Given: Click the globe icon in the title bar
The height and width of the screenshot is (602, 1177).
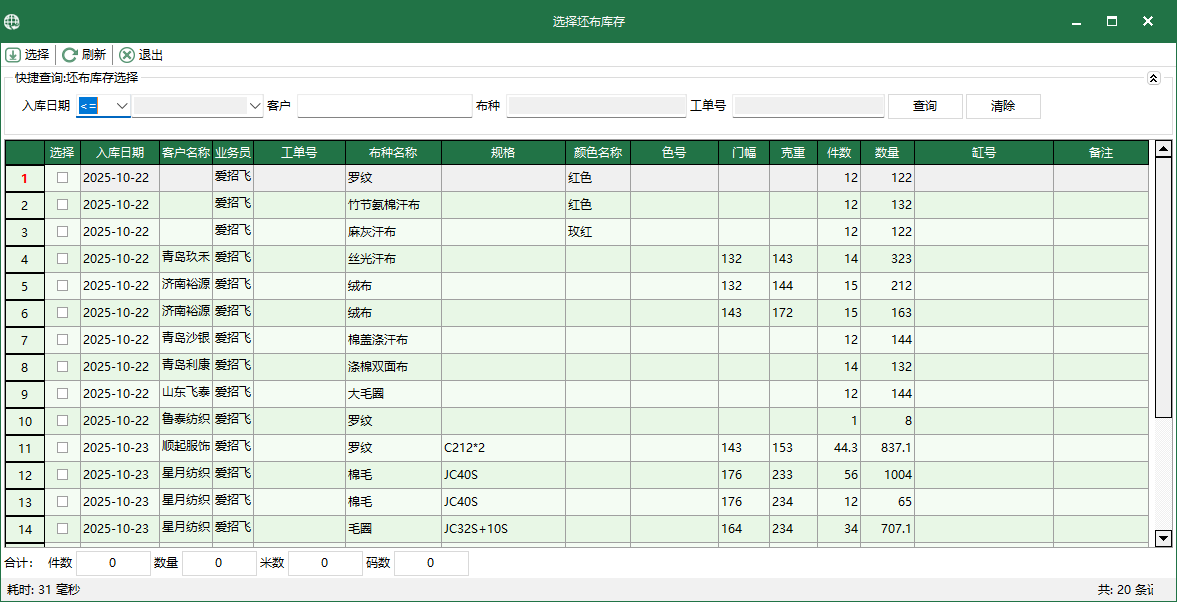Looking at the screenshot, I should [x=13, y=20].
